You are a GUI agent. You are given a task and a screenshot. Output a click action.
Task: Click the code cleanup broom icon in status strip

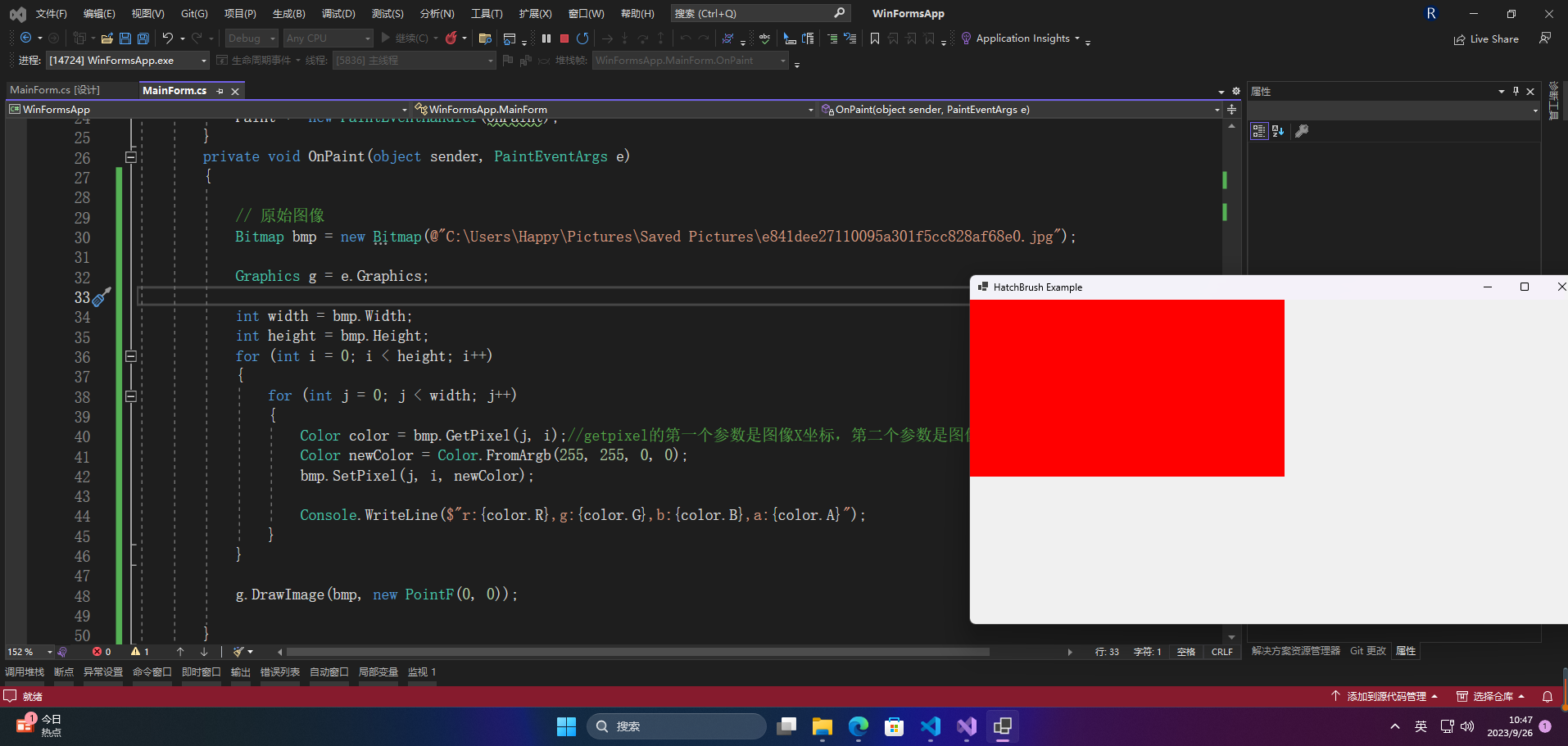point(238,652)
